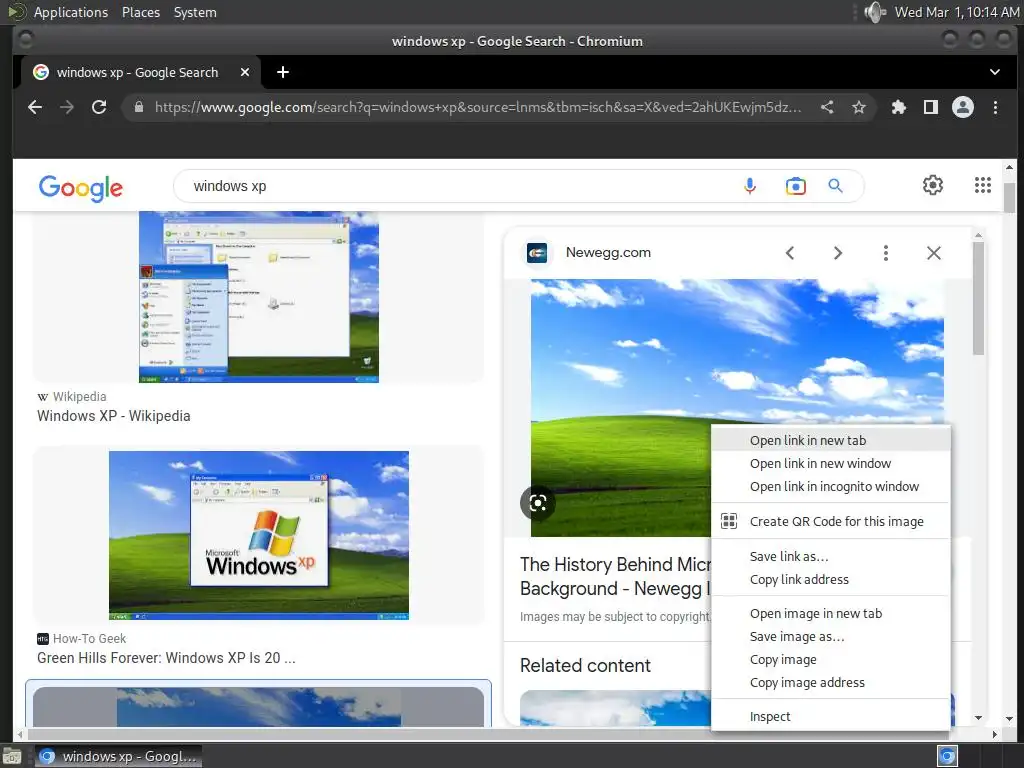1024x768 pixels.
Task: Go back using the browser back arrow
Action: (35, 107)
